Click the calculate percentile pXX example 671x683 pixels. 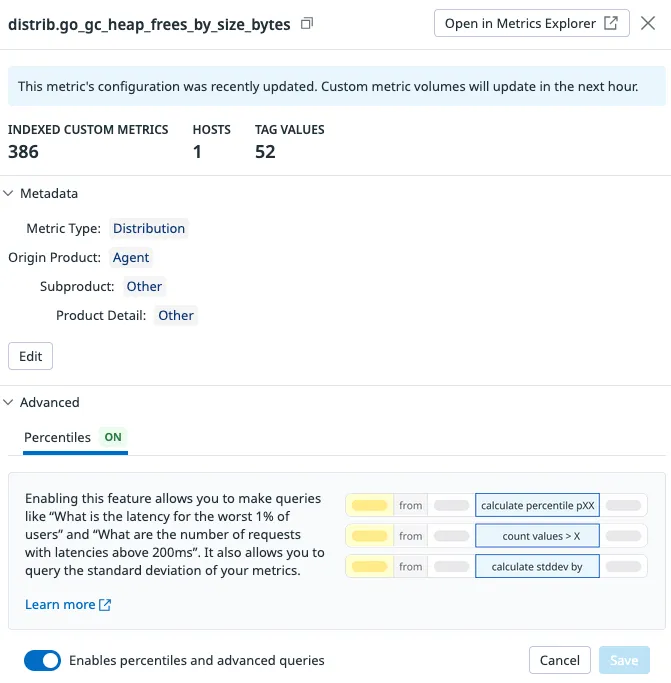tap(537, 506)
